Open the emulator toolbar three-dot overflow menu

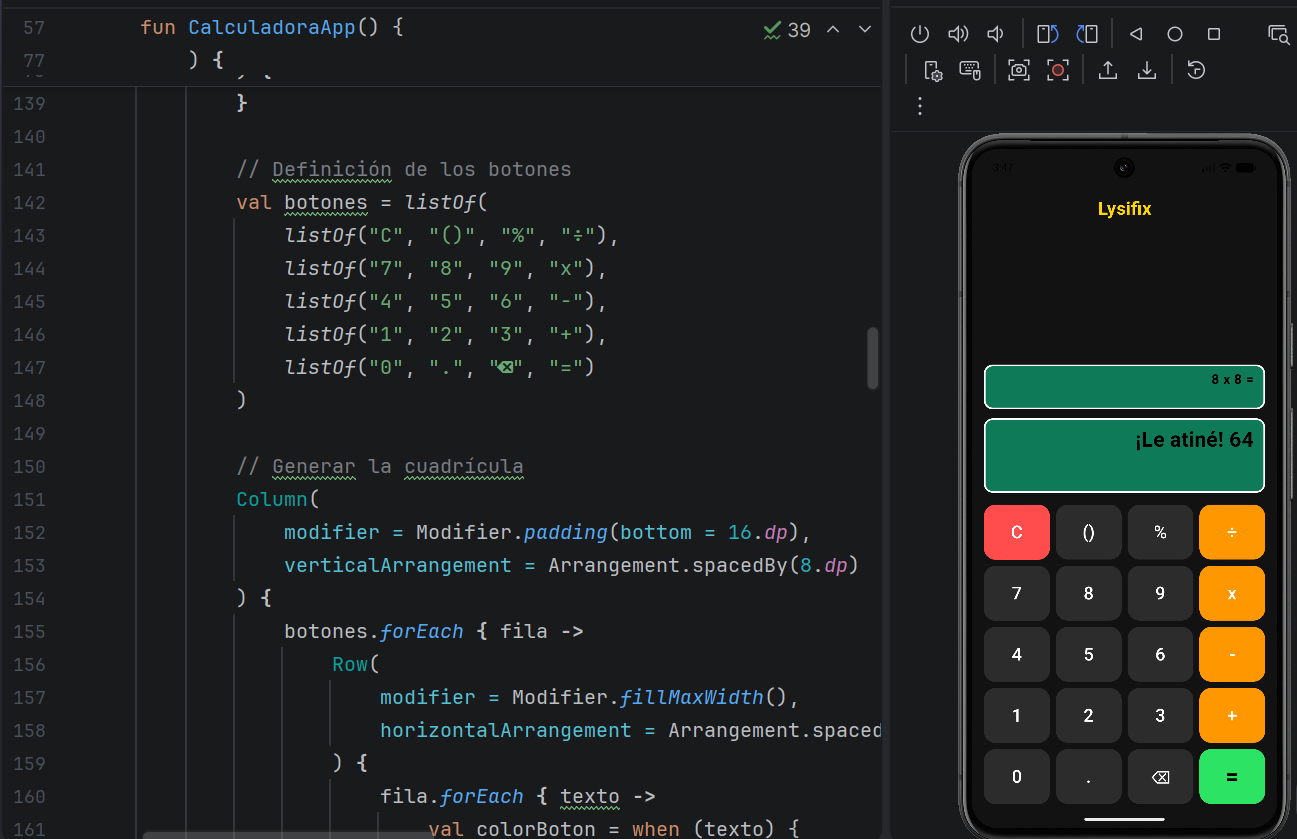click(x=920, y=106)
